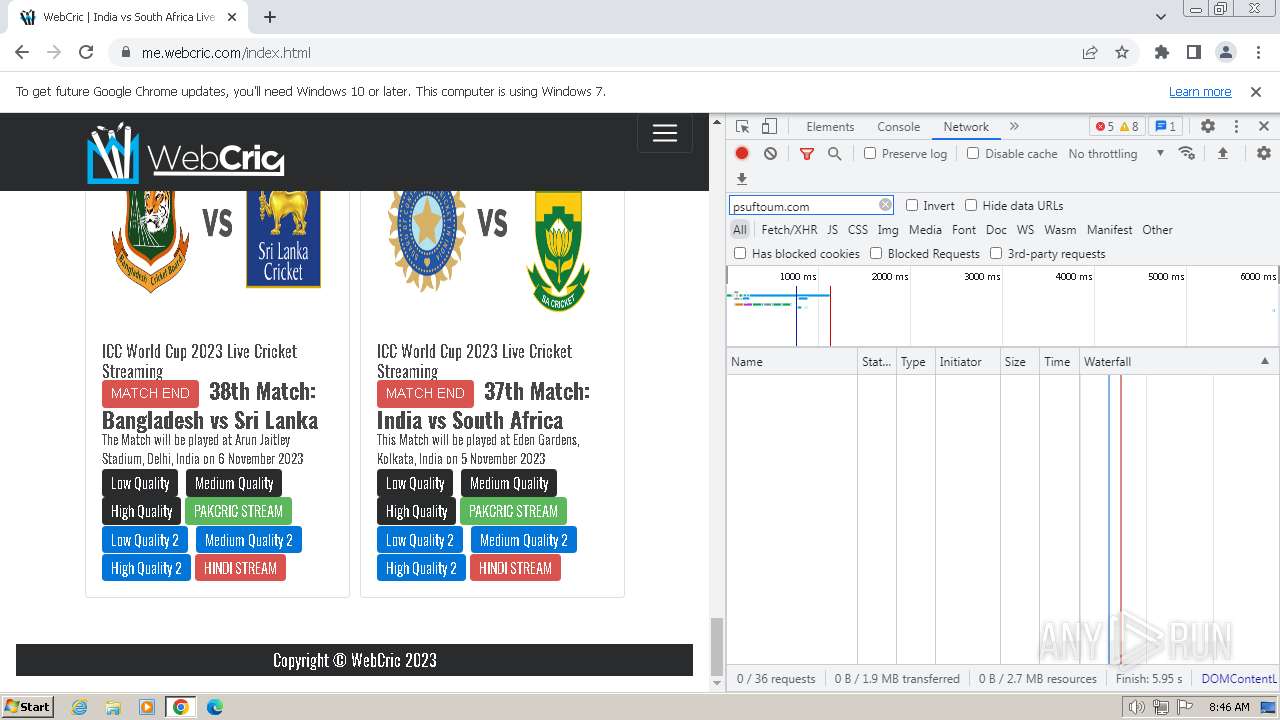Open Internet Explorer from the taskbar
The image size is (1280, 720).
click(79, 707)
